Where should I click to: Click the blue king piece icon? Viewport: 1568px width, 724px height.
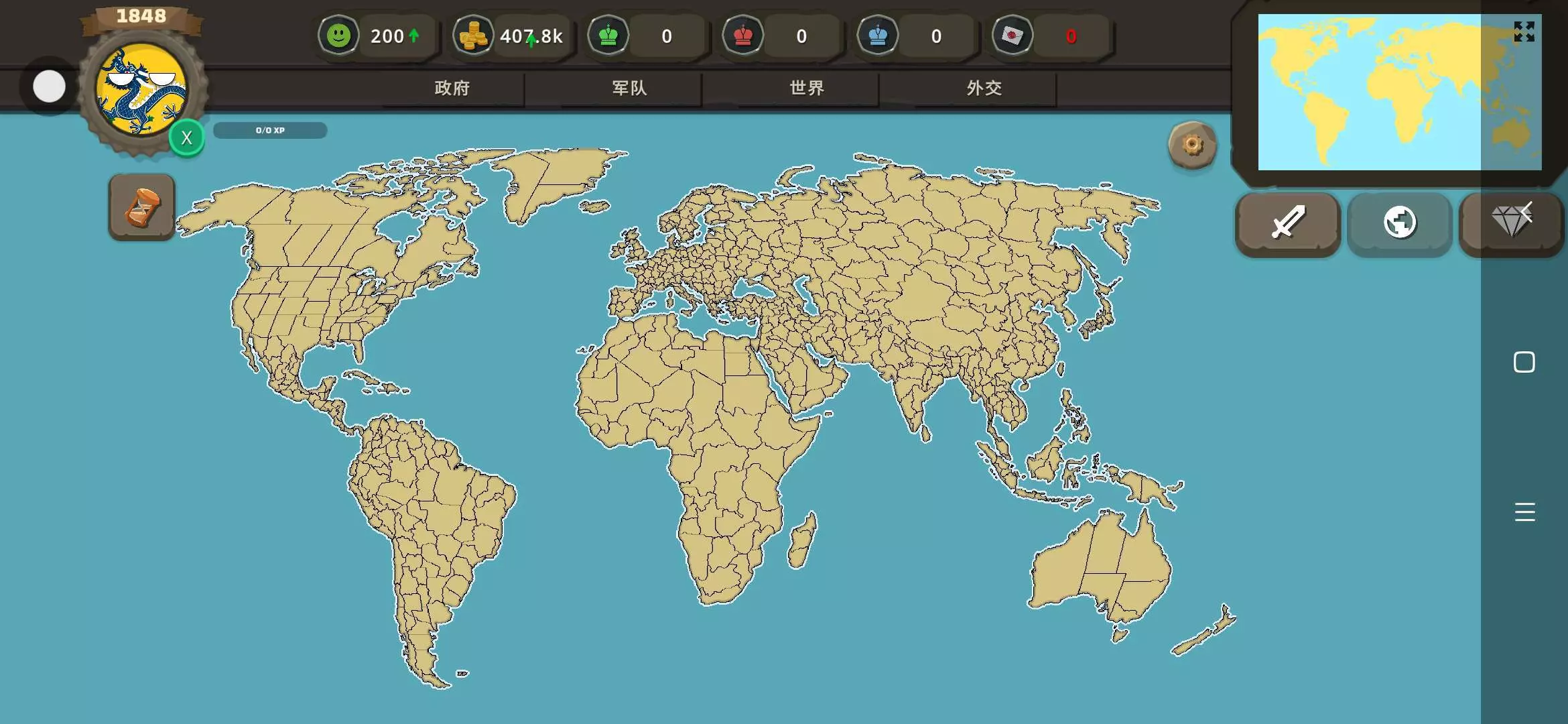(x=878, y=36)
